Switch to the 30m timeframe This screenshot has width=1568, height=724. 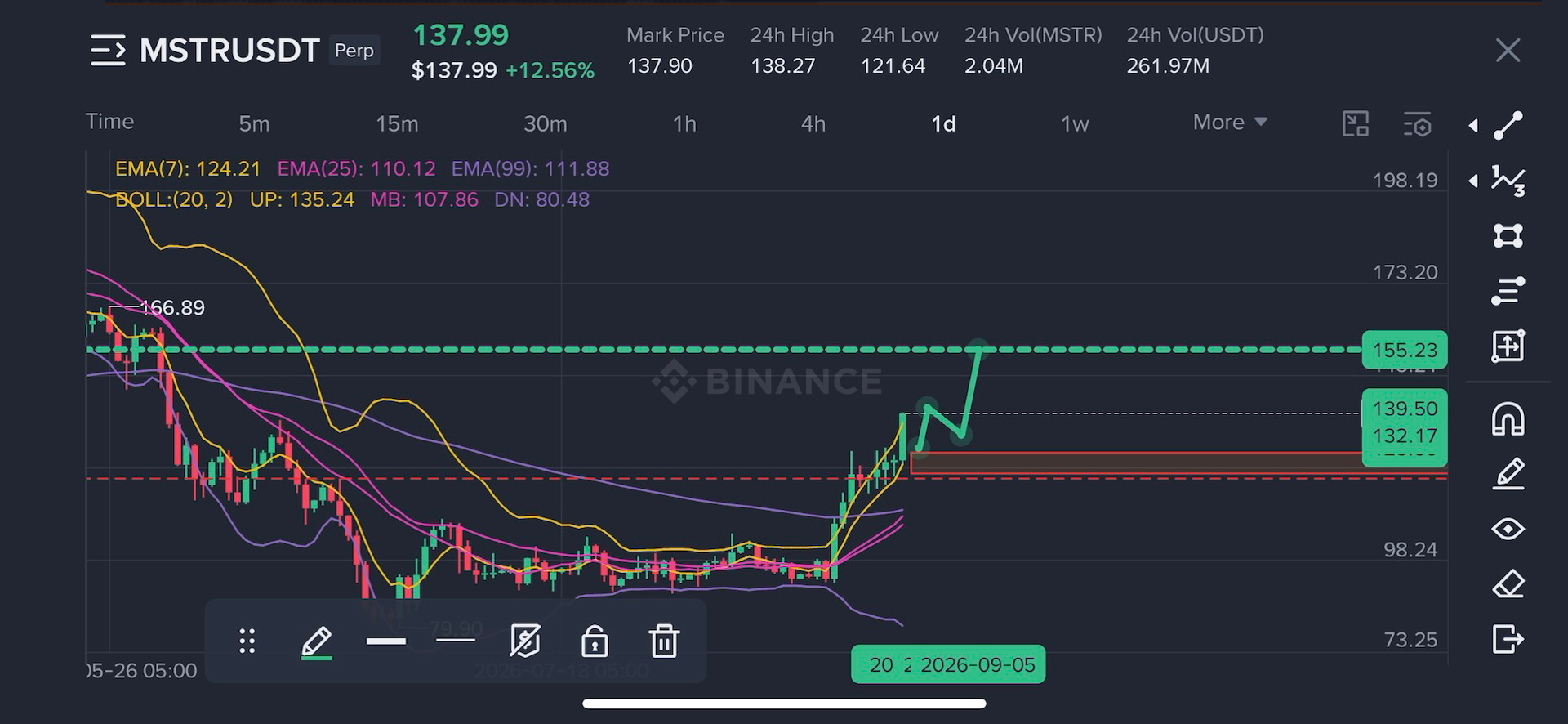coord(545,123)
